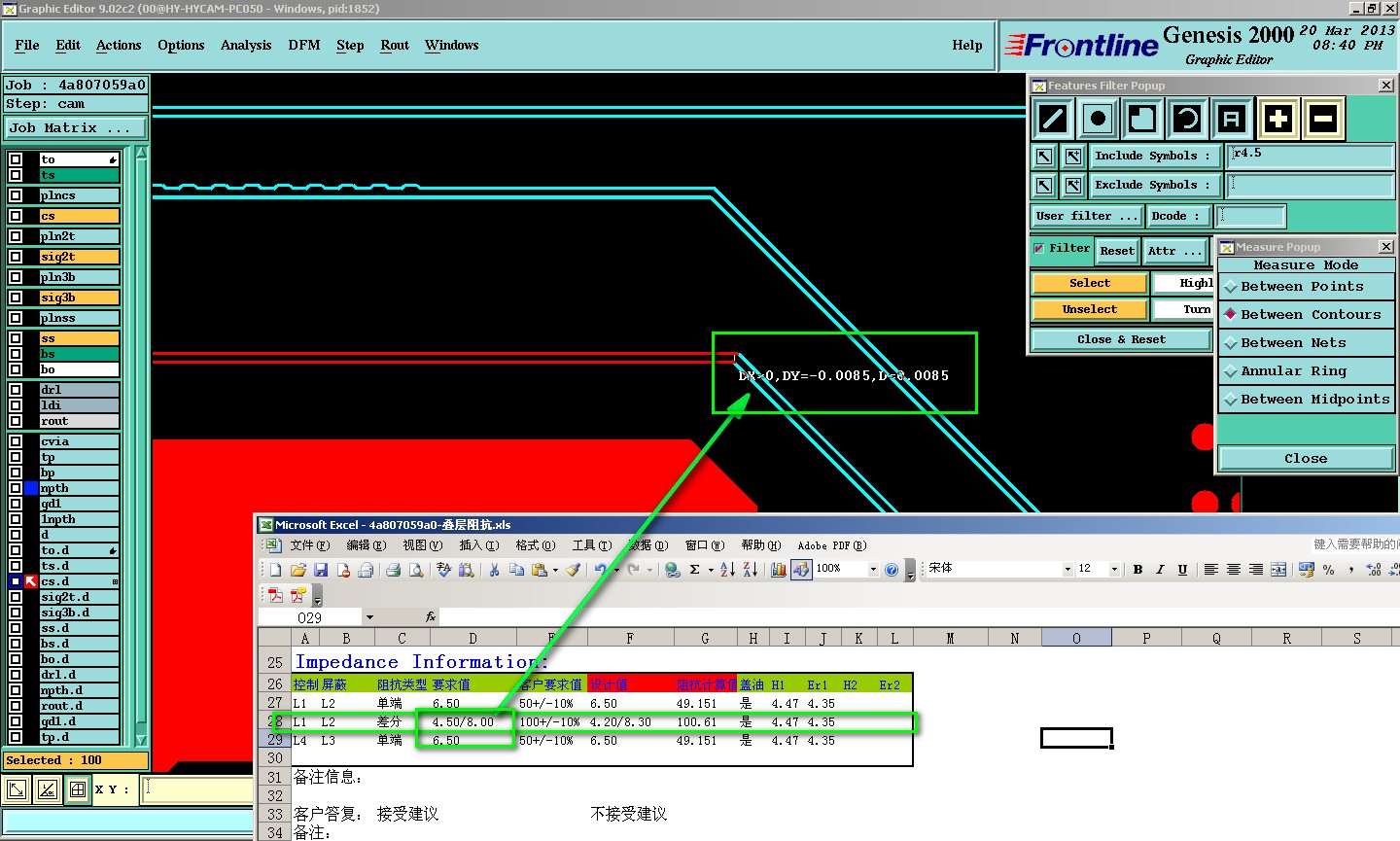This screenshot has height=841, width=1400.
Task: Open the Analysis menu
Action: (246, 46)
